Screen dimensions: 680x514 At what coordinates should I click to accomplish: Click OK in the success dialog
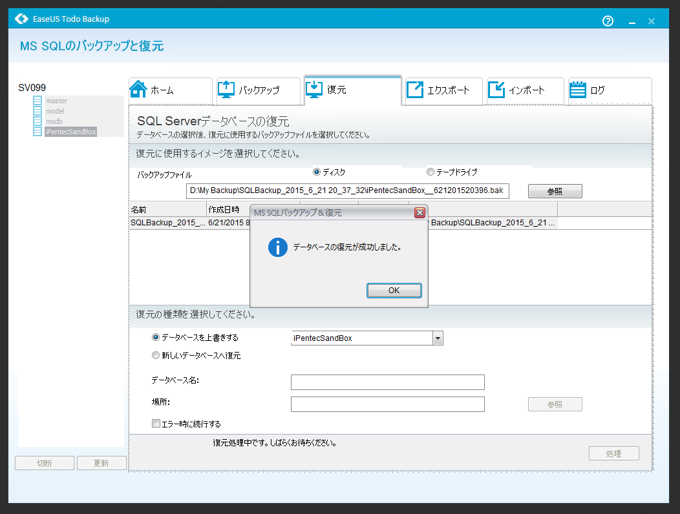394,290
